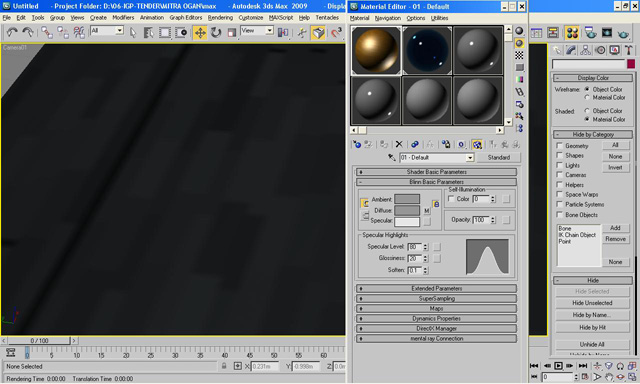Open the Hierarchy command panel tab
640x384 pixels.
pos(585,50)
